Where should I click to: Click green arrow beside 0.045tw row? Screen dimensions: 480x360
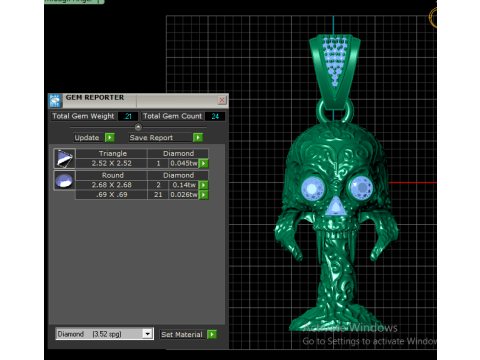point(204,163)
